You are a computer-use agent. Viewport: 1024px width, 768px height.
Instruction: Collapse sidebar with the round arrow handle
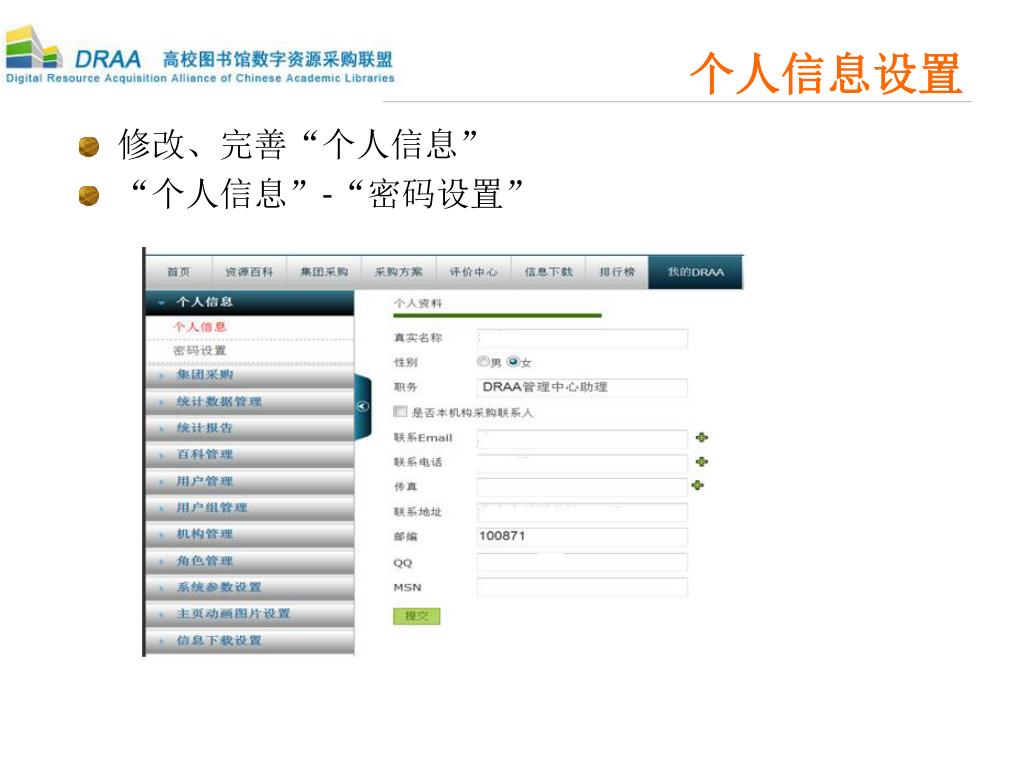point(362,406)
